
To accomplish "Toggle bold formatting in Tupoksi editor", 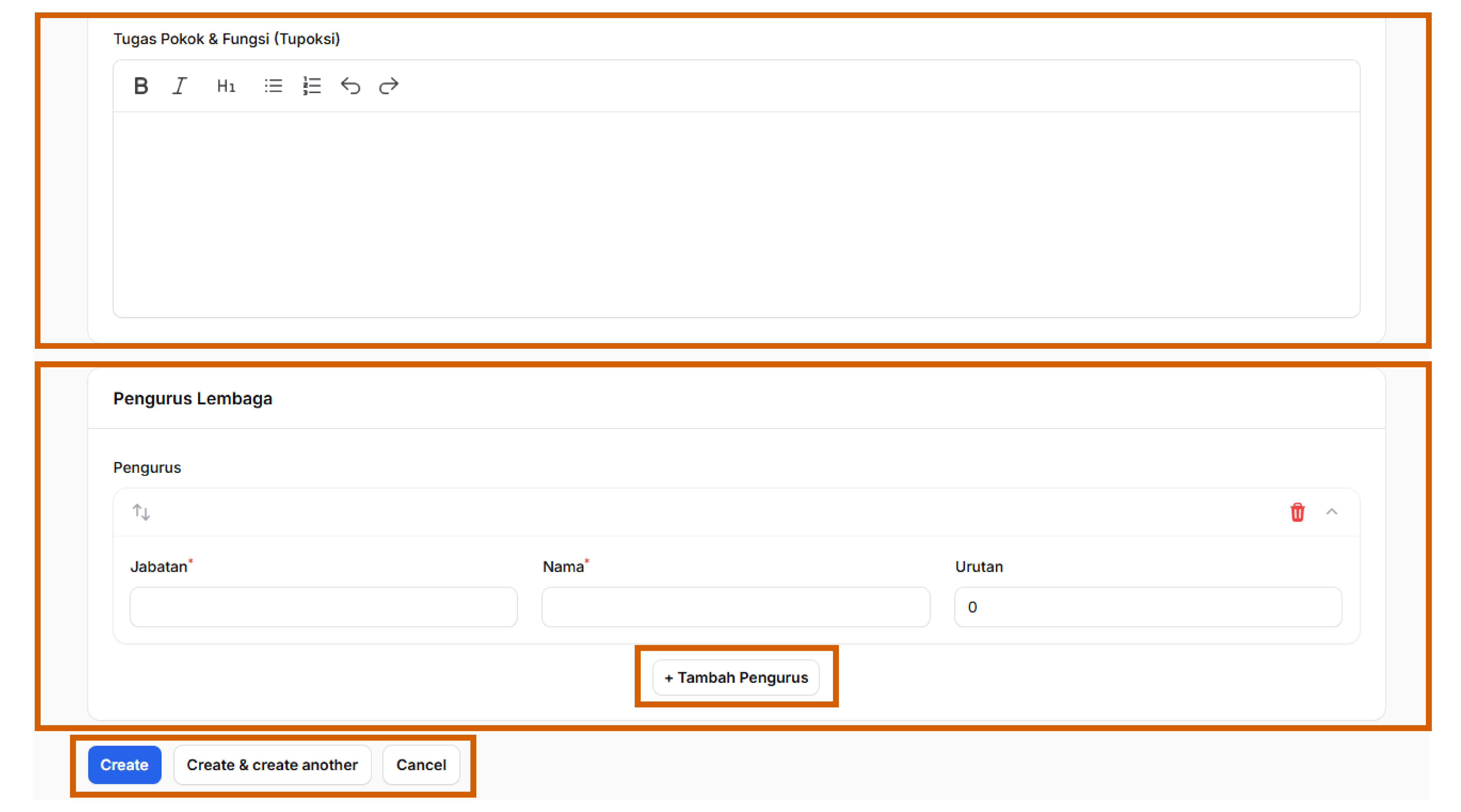I will pos(141,86).
